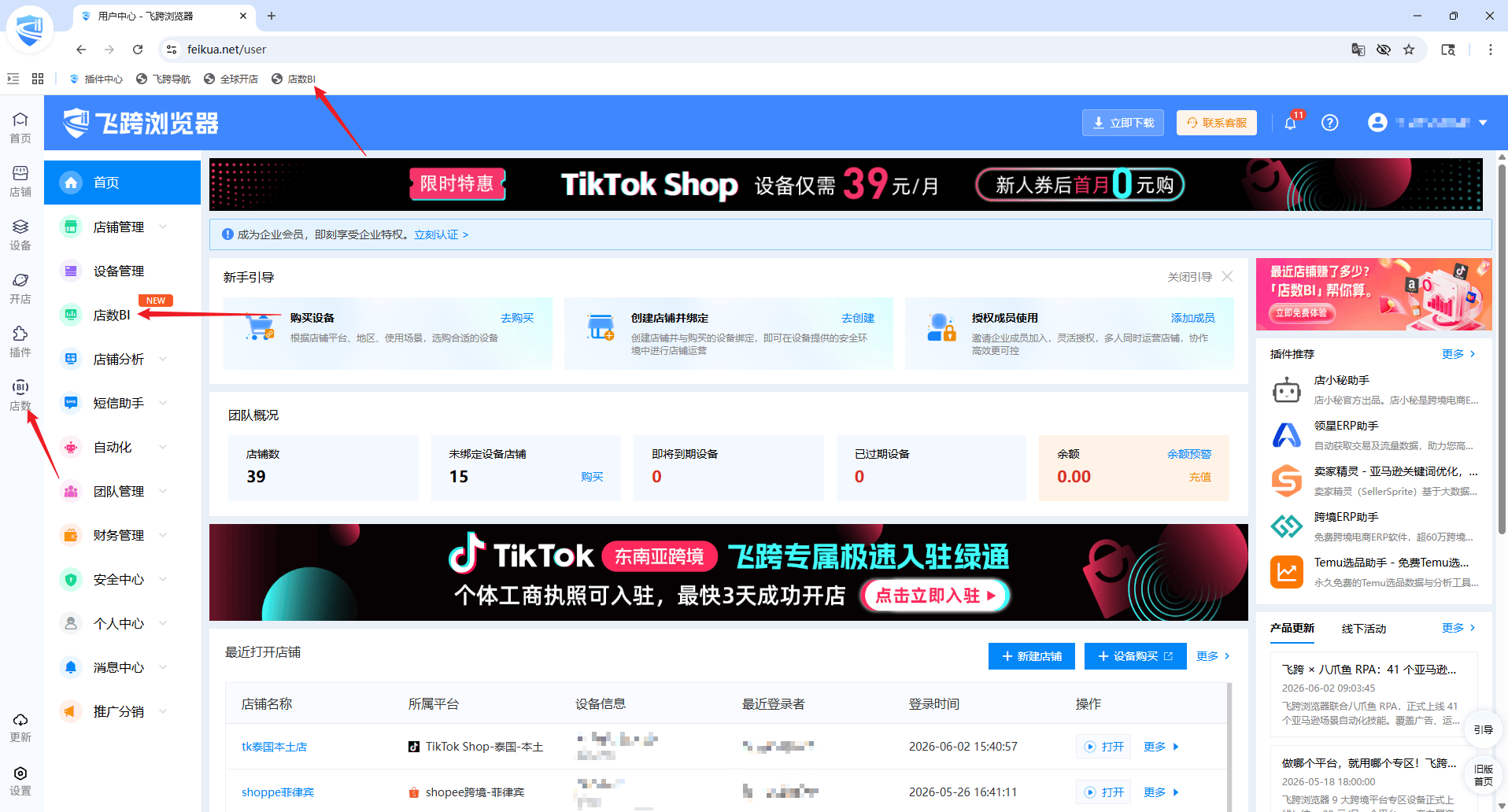Click the 立即下载 button
1508x812 pixels.
coord(1123,123)
